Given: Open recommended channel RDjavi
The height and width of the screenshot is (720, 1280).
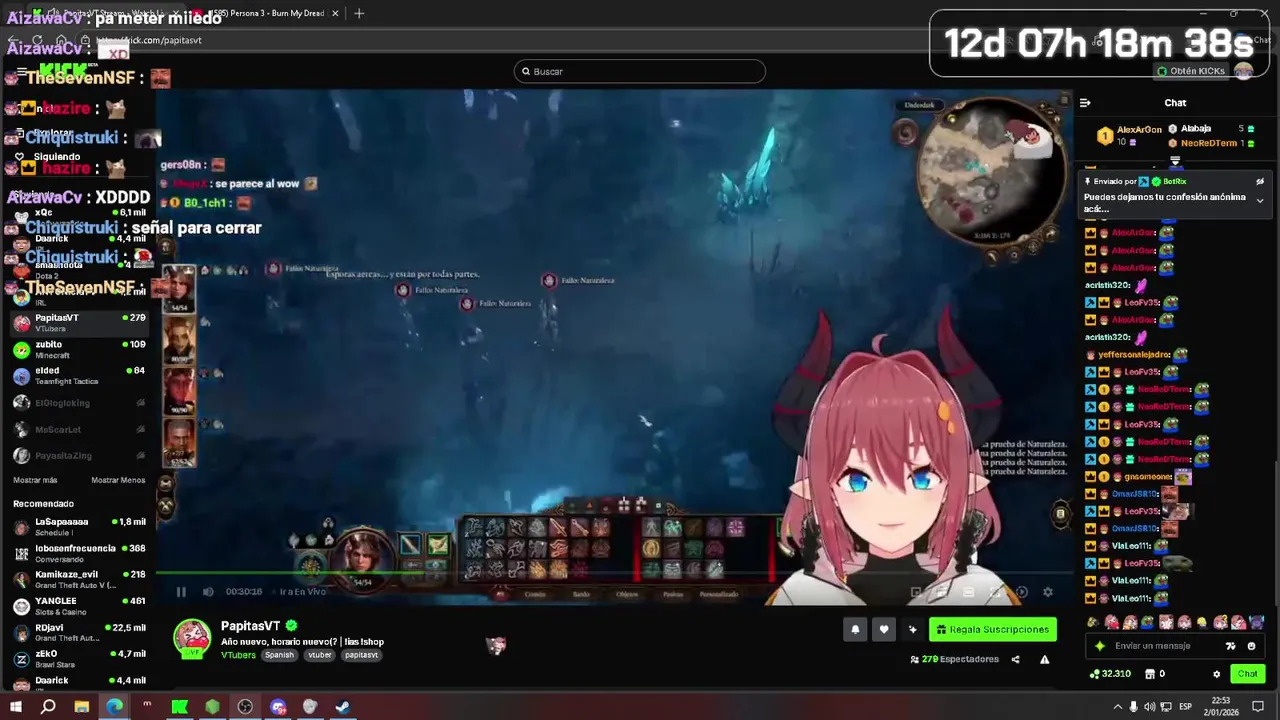Looking at the screenshot, I should [78, 633].
